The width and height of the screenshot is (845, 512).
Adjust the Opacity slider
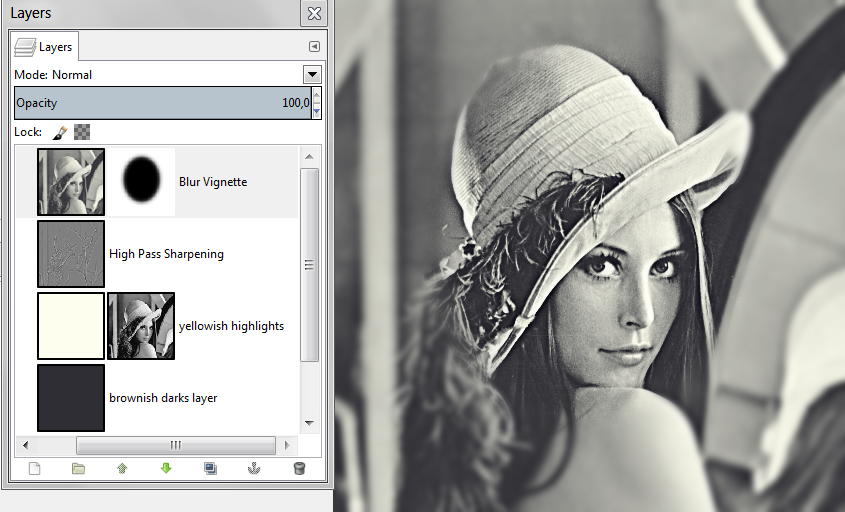point(162,103)
